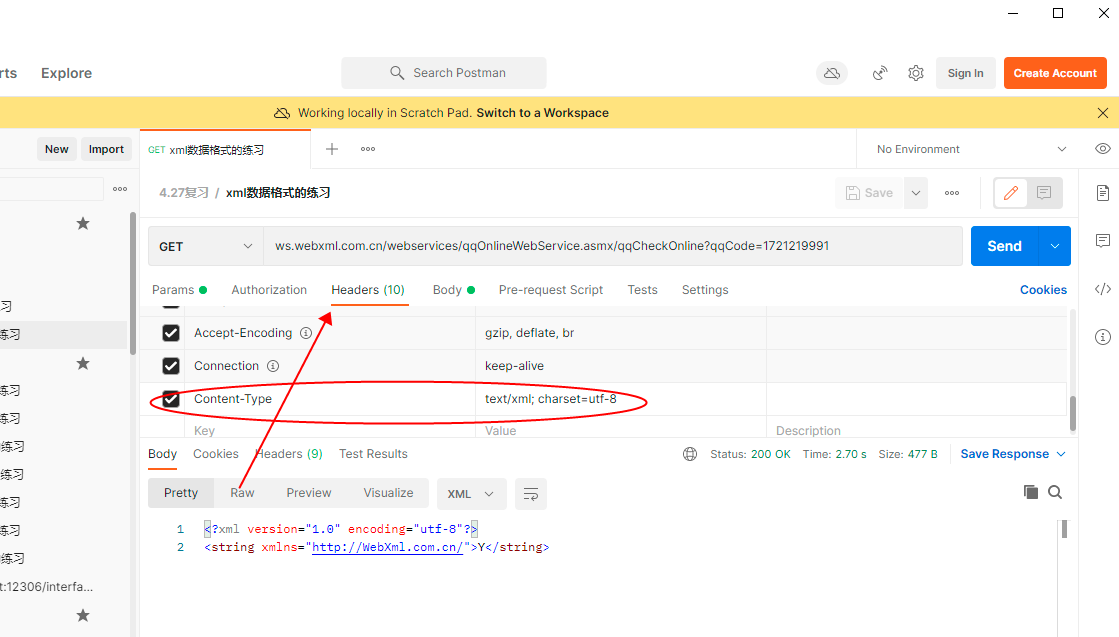Open the Cookies link near Send
1119x637 pixels.
point(1043,290)
